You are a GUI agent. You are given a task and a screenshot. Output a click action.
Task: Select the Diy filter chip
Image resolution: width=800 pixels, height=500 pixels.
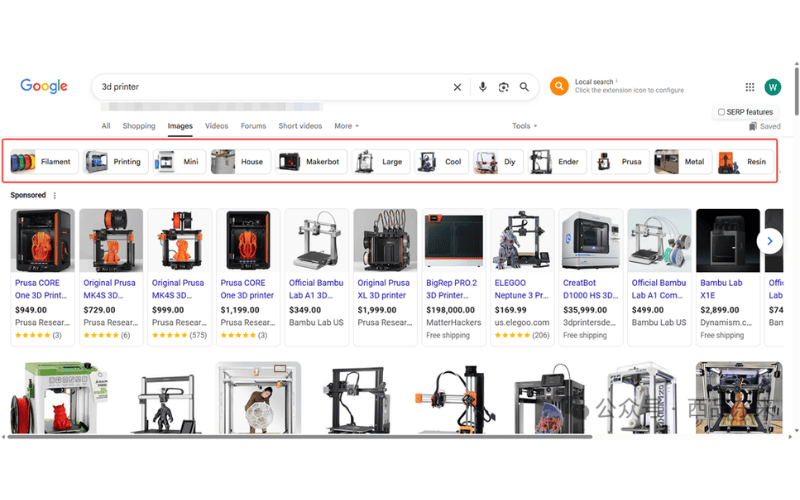[x=498, y=162]
